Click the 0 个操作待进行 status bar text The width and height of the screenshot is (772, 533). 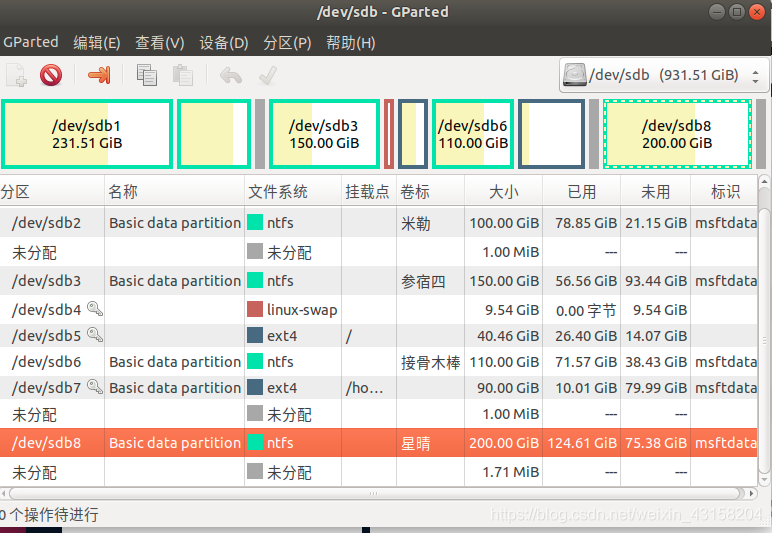[x=49, y=514]
